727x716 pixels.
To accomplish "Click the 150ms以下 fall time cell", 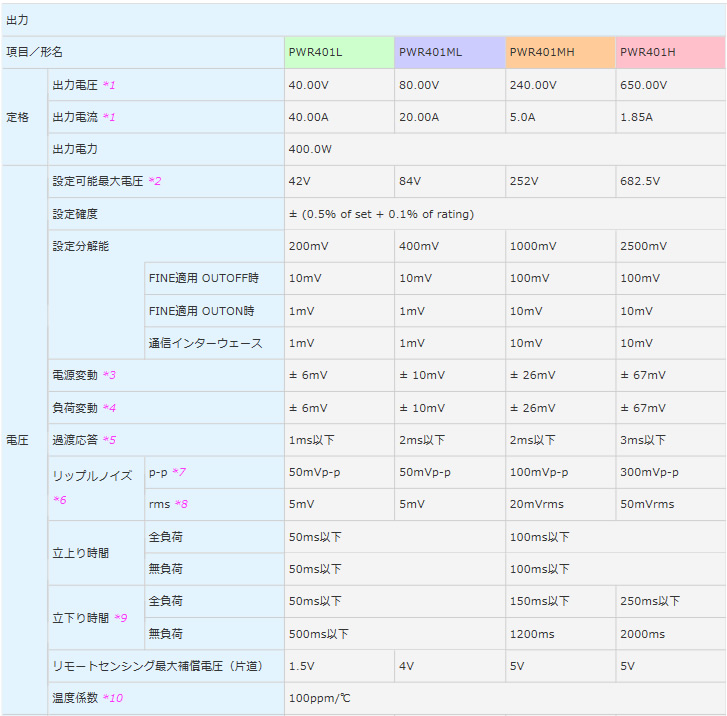I will [561, 601].
